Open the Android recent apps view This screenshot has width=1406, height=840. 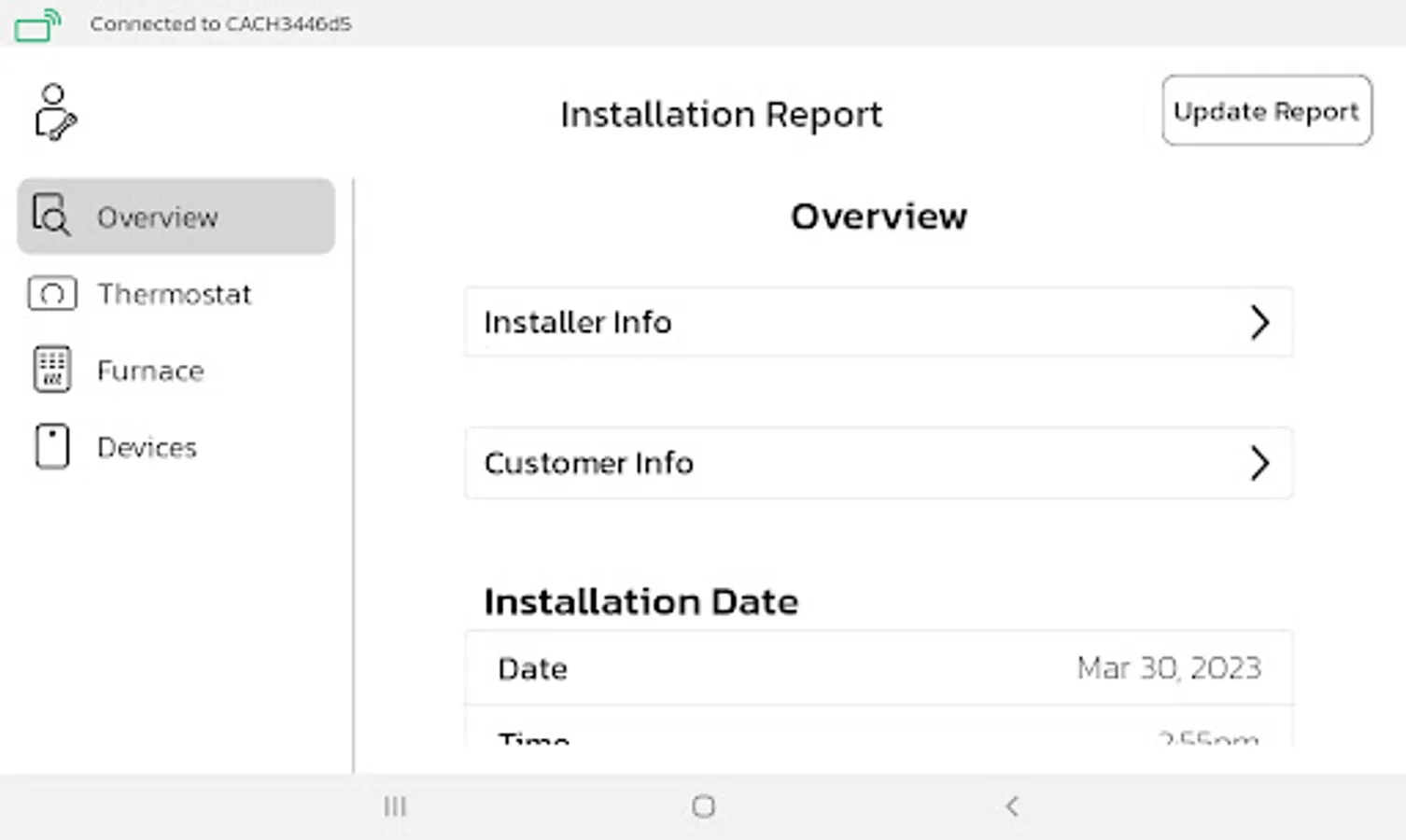click(395, 806)
